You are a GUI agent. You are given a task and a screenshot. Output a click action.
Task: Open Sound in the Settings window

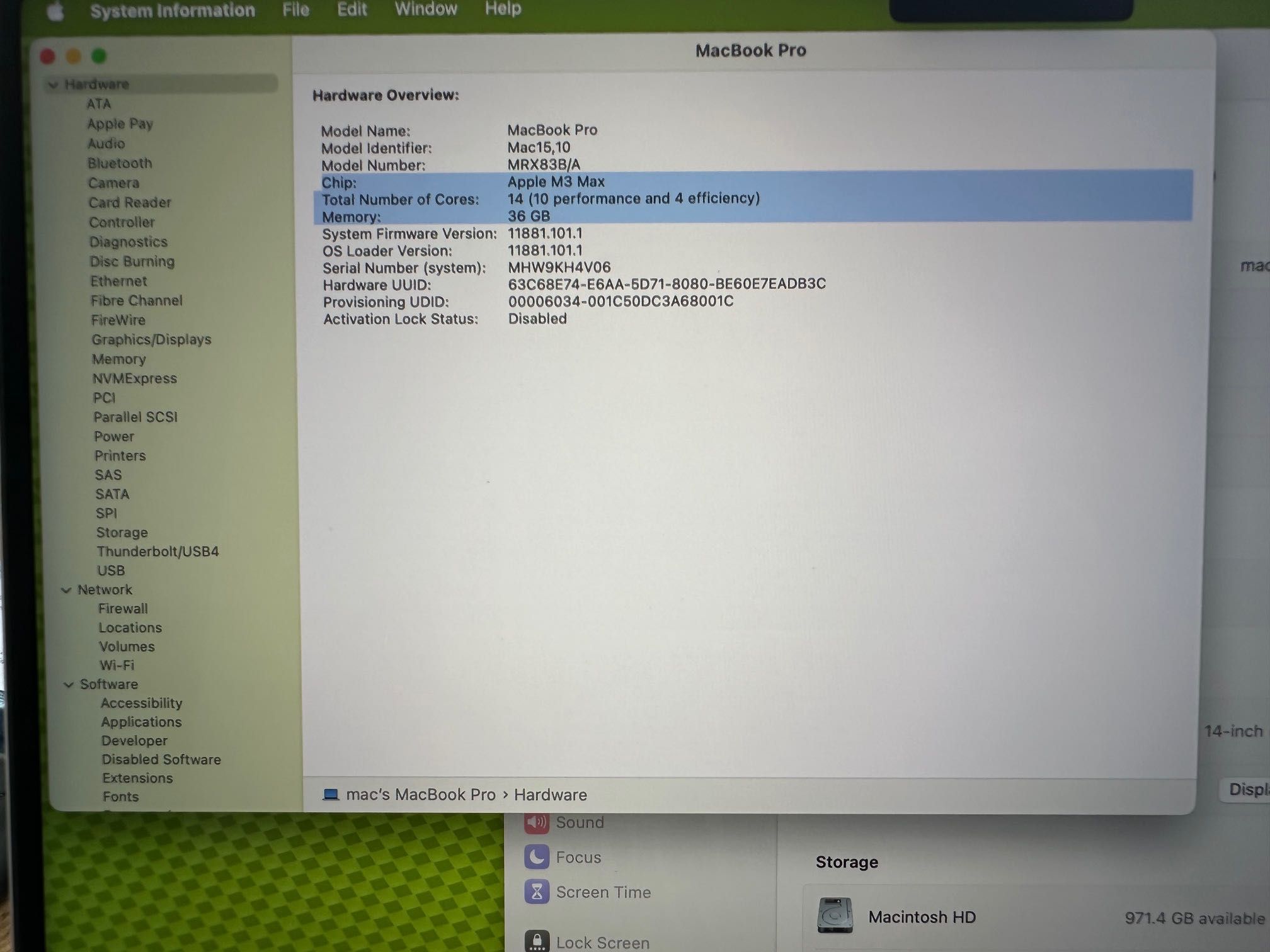(x=580, y=822)
